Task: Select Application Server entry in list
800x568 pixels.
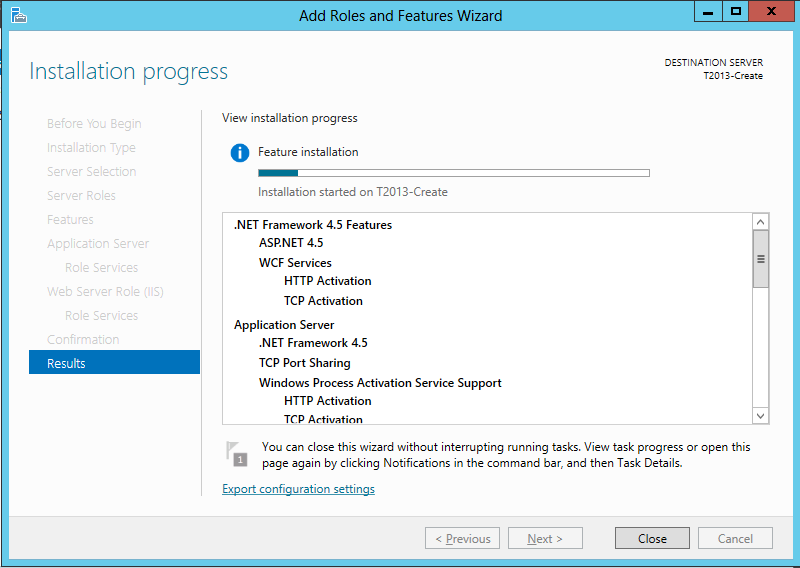Action: tap(284, 325)
